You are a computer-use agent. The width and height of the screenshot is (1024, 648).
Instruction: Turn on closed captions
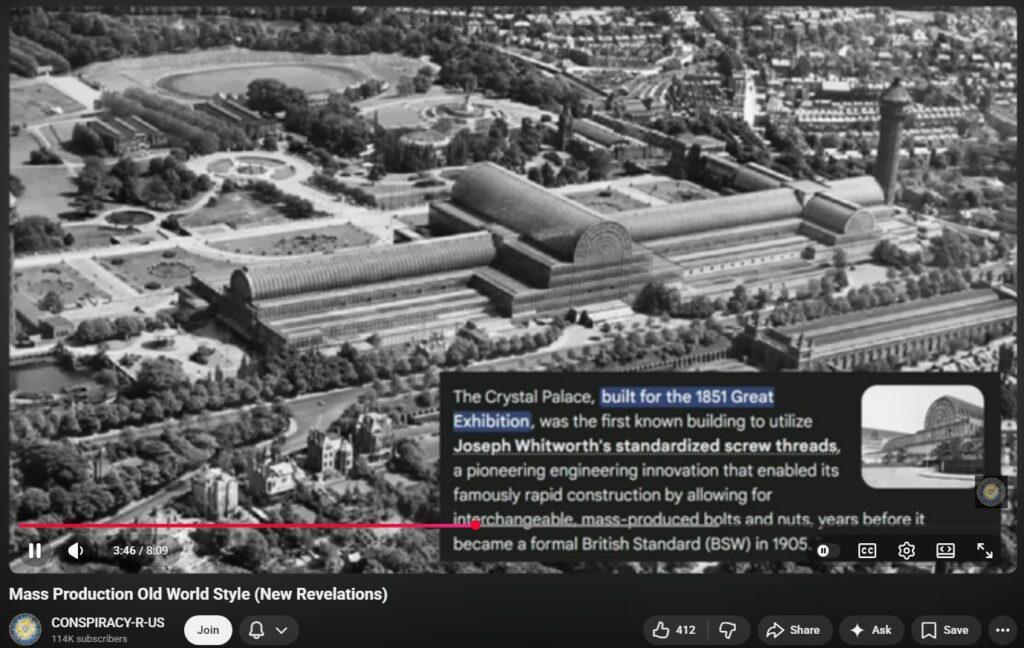pyautogui.click(x=867, y=550)
